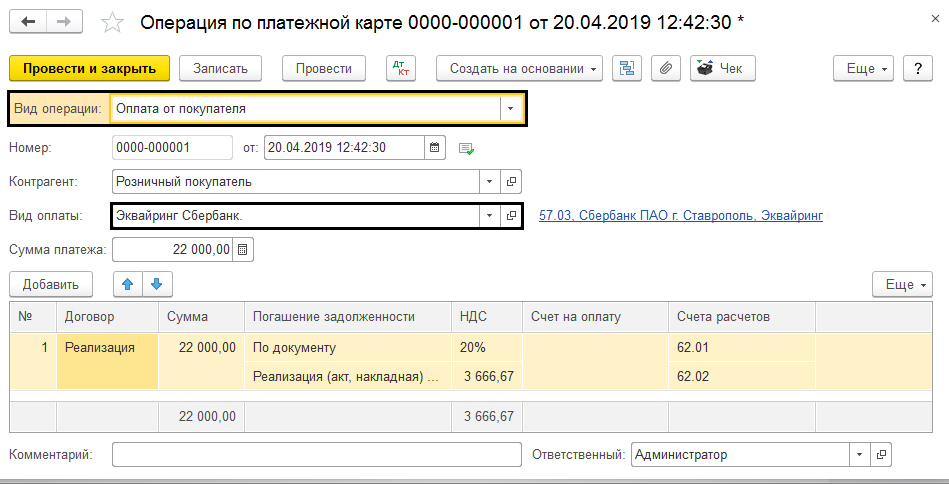The height and width of the screenshot is (484, 949).
Task: Open the document structure icon
Action: point(627,68)
